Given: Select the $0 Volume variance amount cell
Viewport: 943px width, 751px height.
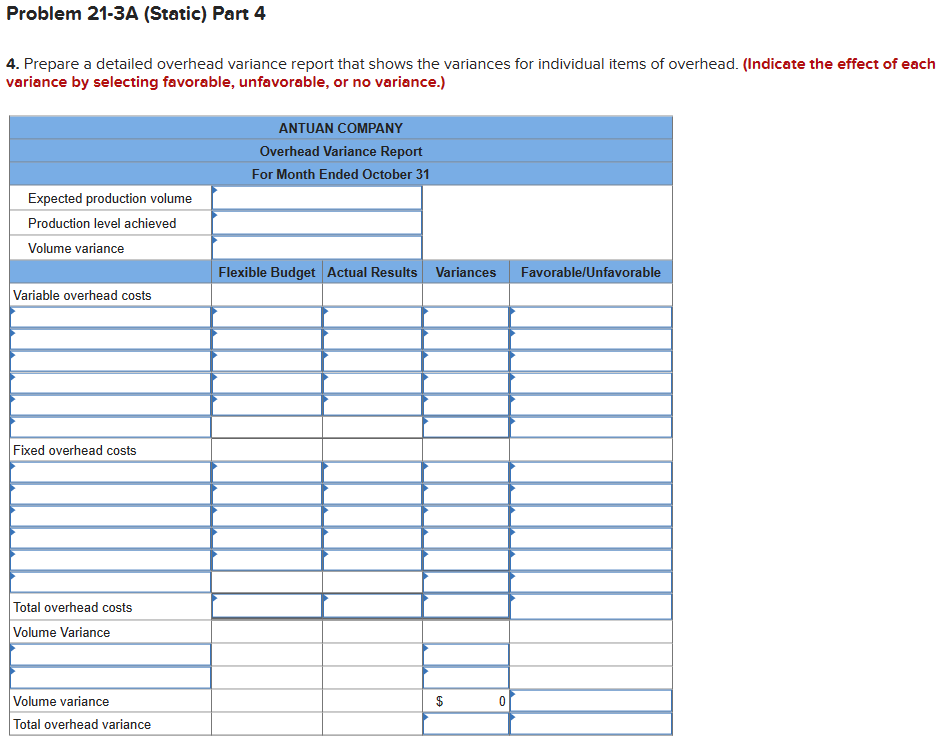Looking at the screenshot, I should [x=465, y=701].
